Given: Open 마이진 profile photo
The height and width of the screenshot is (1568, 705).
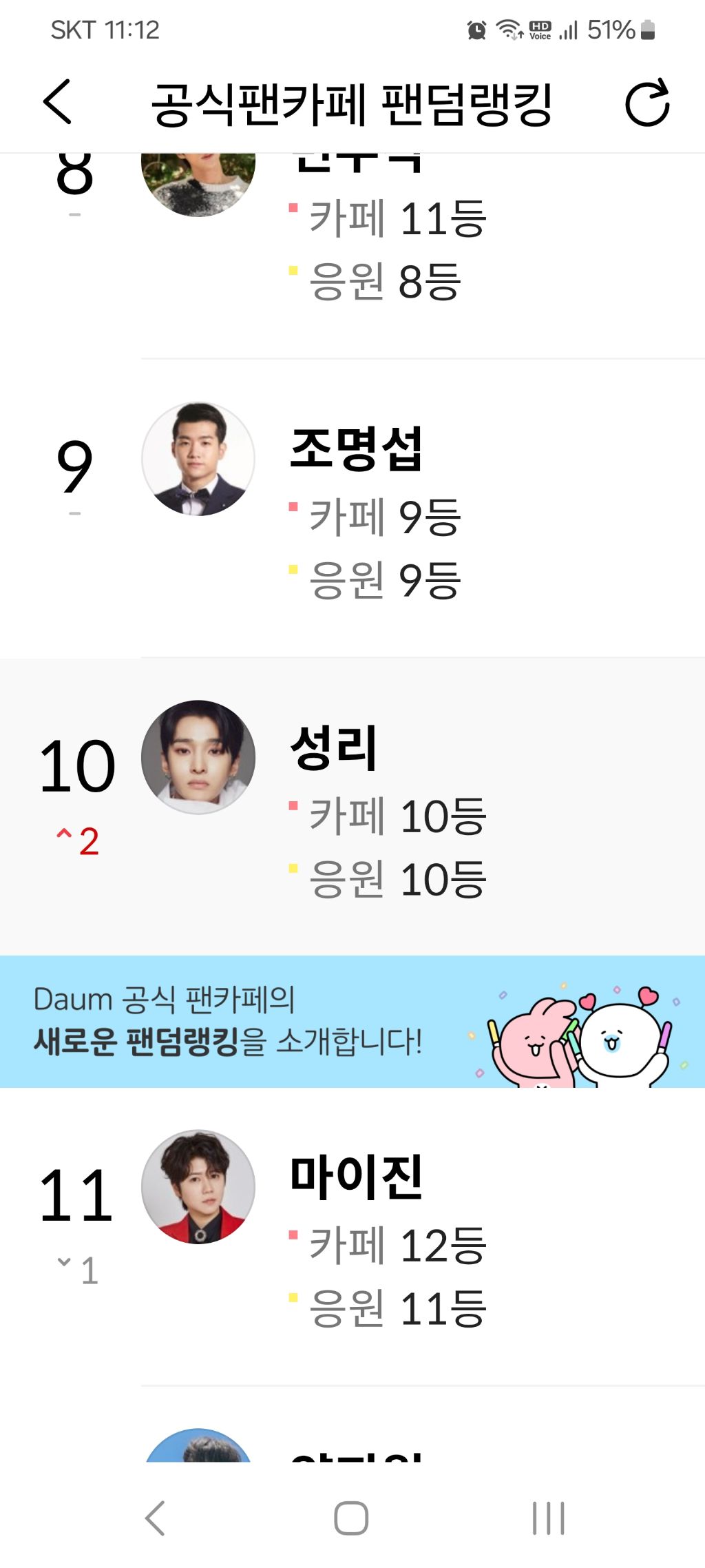Looking at the screenshot, I should tap(198, 1186).
